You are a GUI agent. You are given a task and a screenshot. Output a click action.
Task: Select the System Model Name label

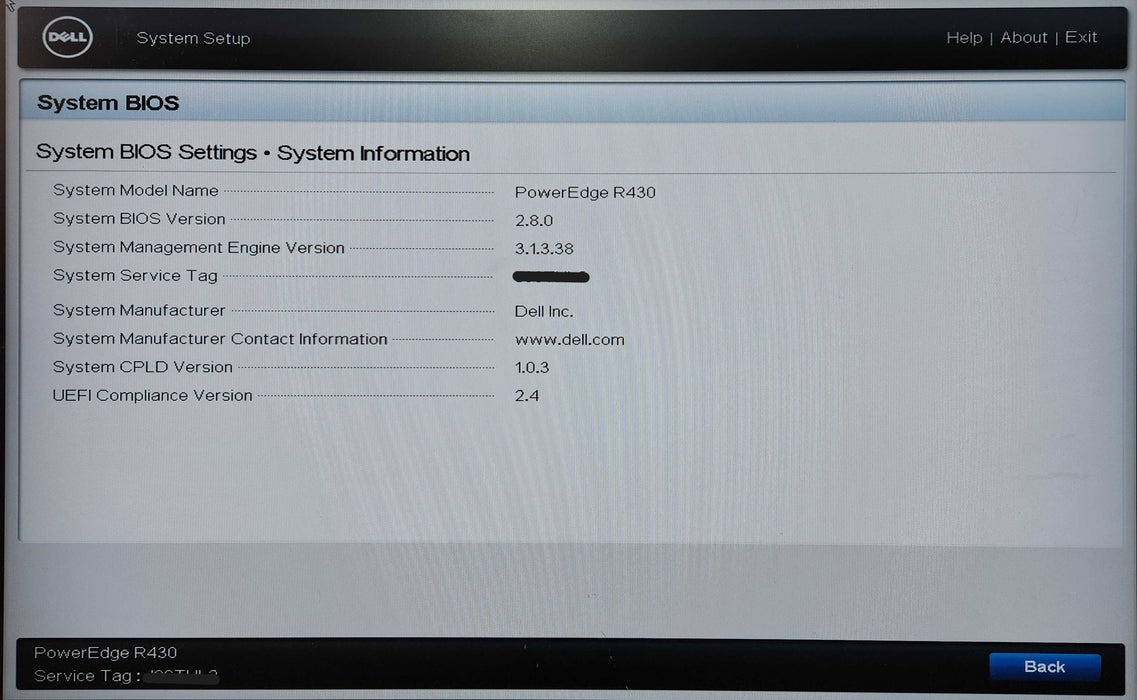point(136,190)
